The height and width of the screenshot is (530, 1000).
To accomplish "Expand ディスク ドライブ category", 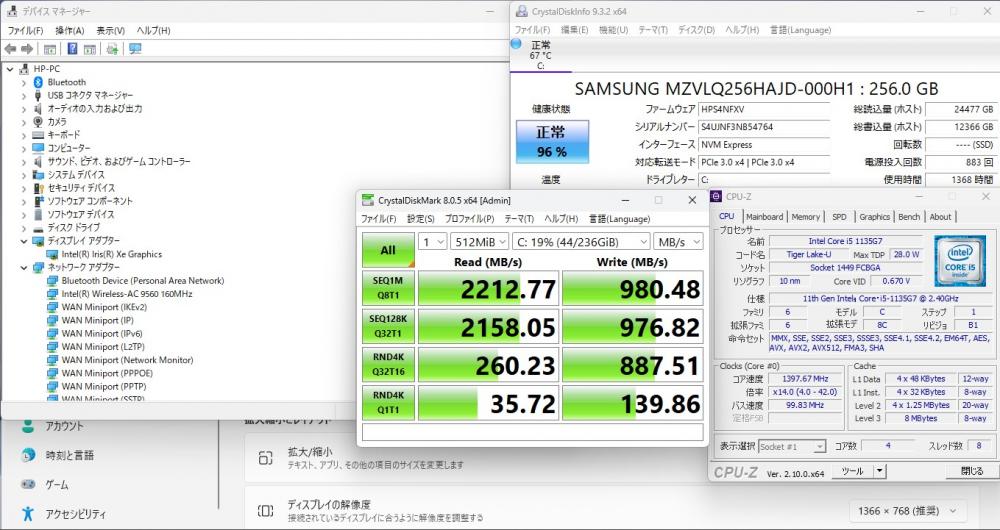I will (24, 228).
